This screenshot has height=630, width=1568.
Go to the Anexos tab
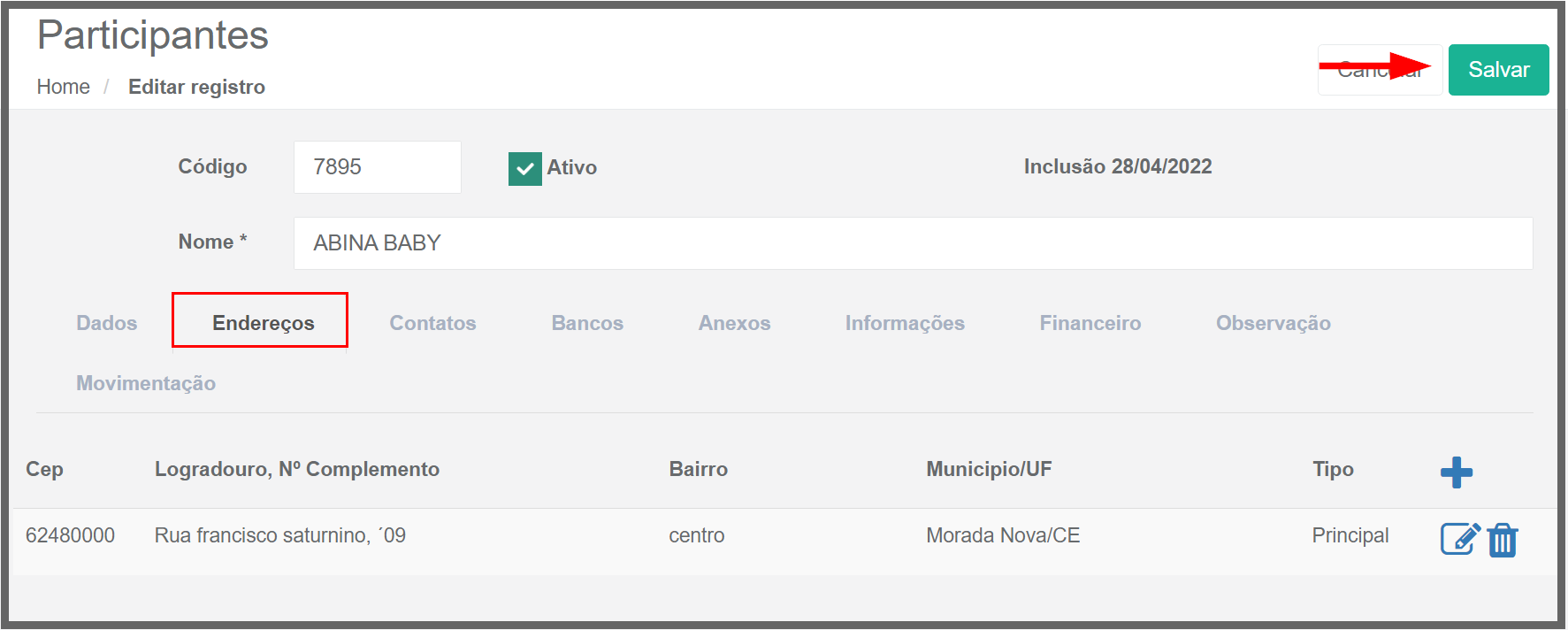point(734,323)
